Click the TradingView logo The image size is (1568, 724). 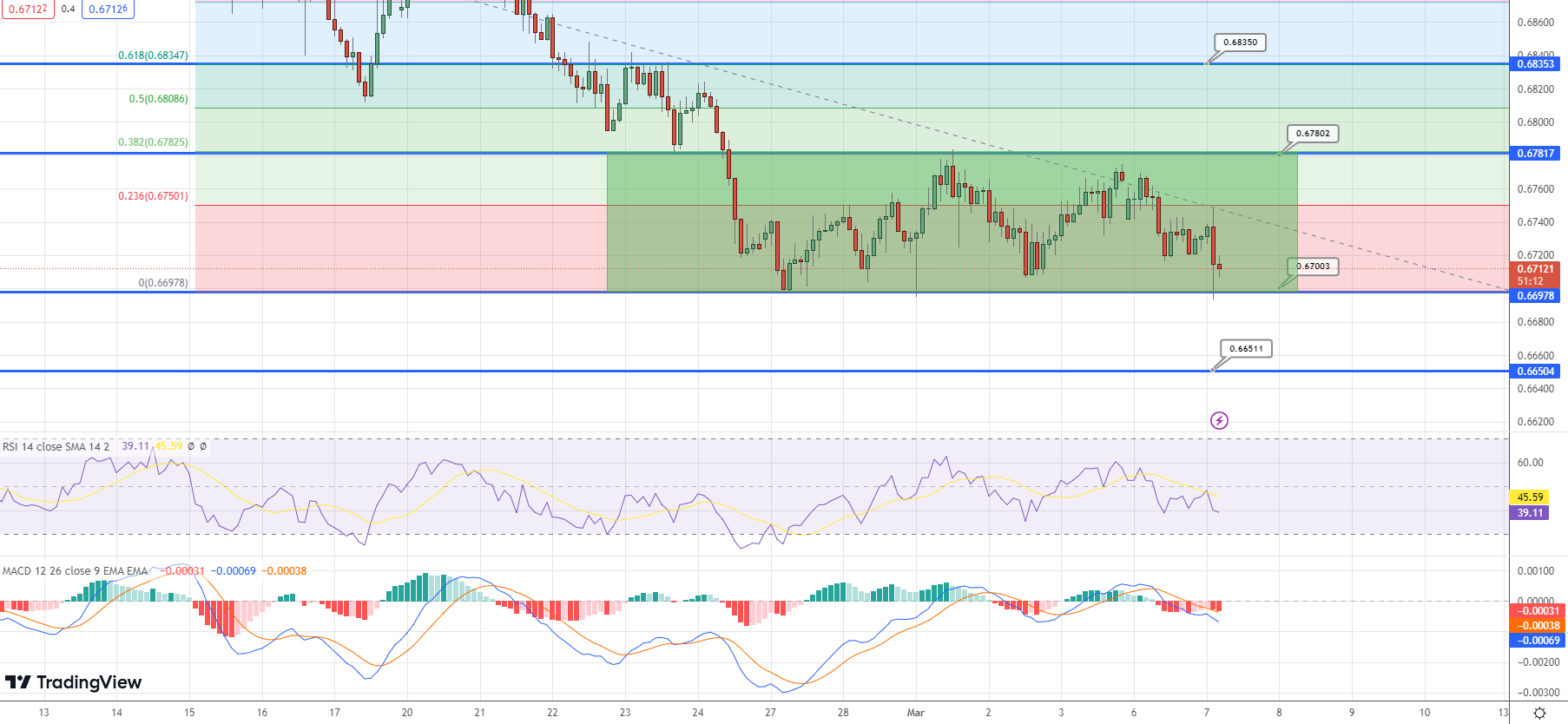[x=74, y=682]
